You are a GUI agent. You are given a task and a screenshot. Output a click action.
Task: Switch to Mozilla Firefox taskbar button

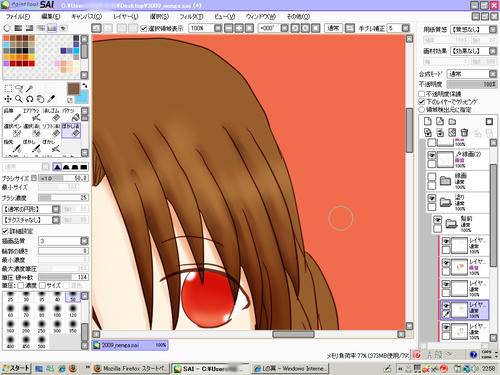tap(131, 368)
